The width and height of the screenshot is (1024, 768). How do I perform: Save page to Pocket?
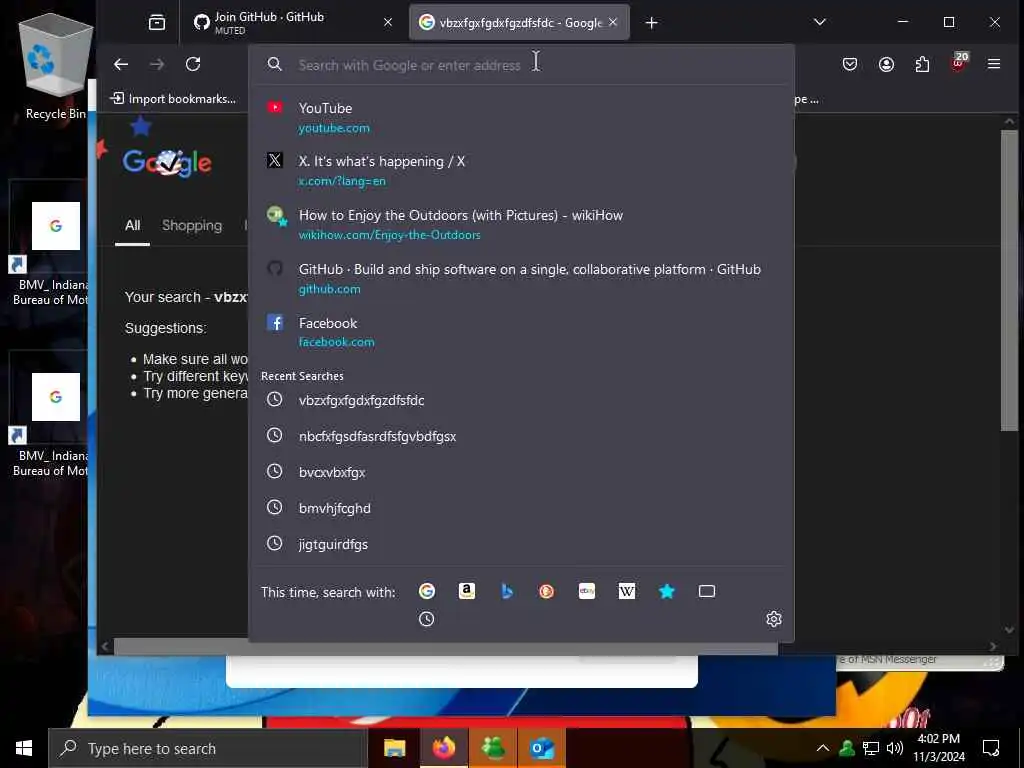point(850,64)
